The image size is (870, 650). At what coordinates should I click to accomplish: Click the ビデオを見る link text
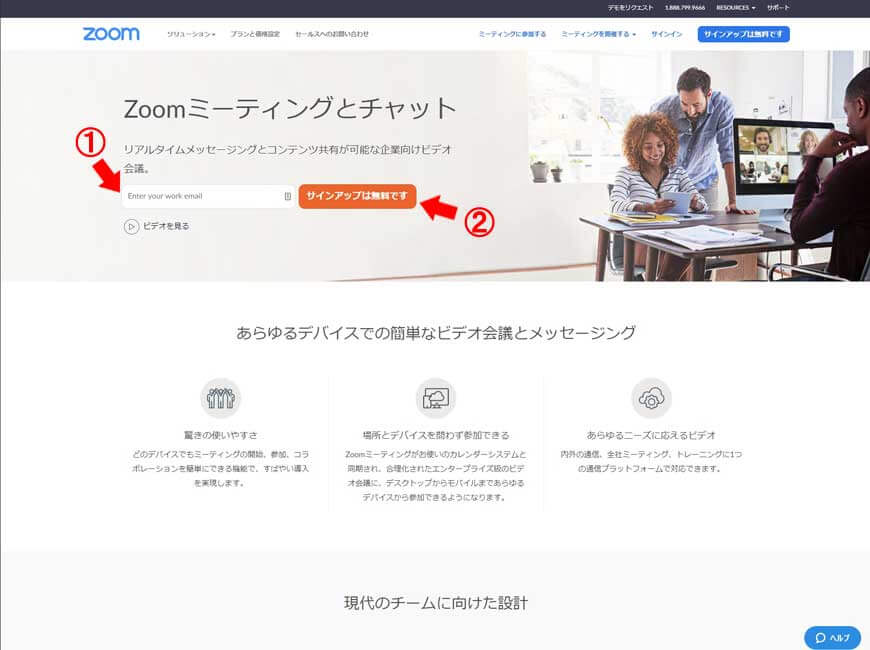[x=166, y=226]
